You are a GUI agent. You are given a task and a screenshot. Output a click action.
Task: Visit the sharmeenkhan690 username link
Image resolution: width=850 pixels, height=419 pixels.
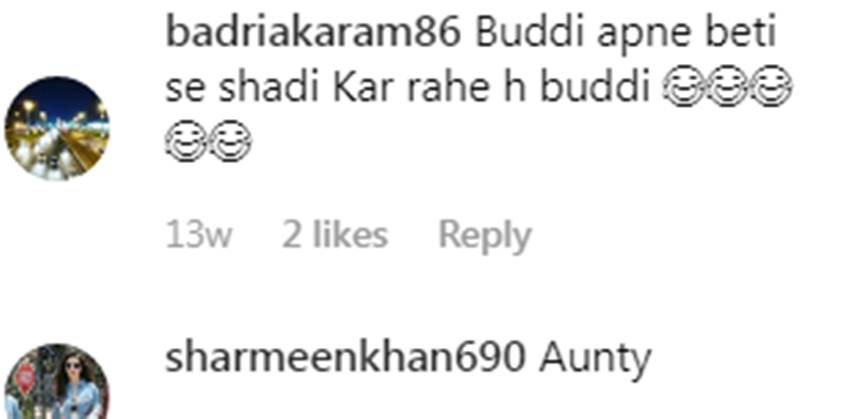[345, 358]
